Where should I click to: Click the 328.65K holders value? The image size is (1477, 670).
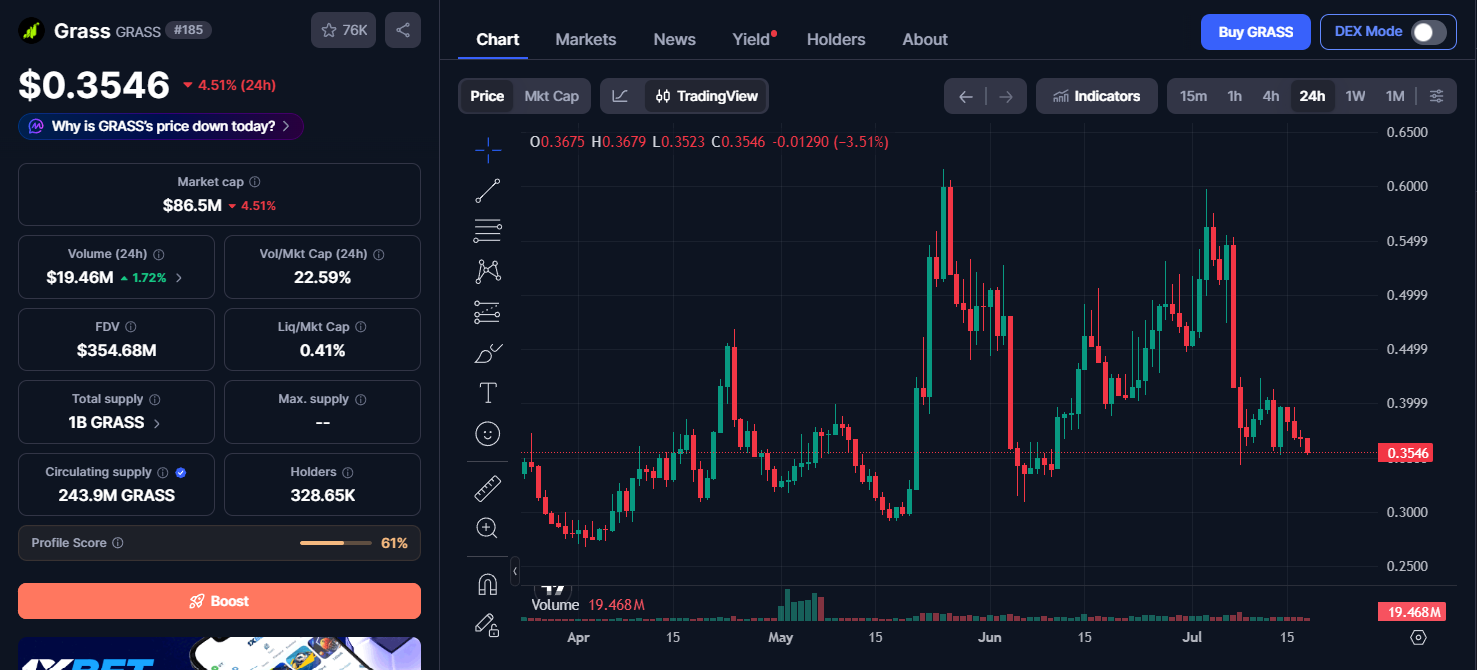(x=322, y=495)
